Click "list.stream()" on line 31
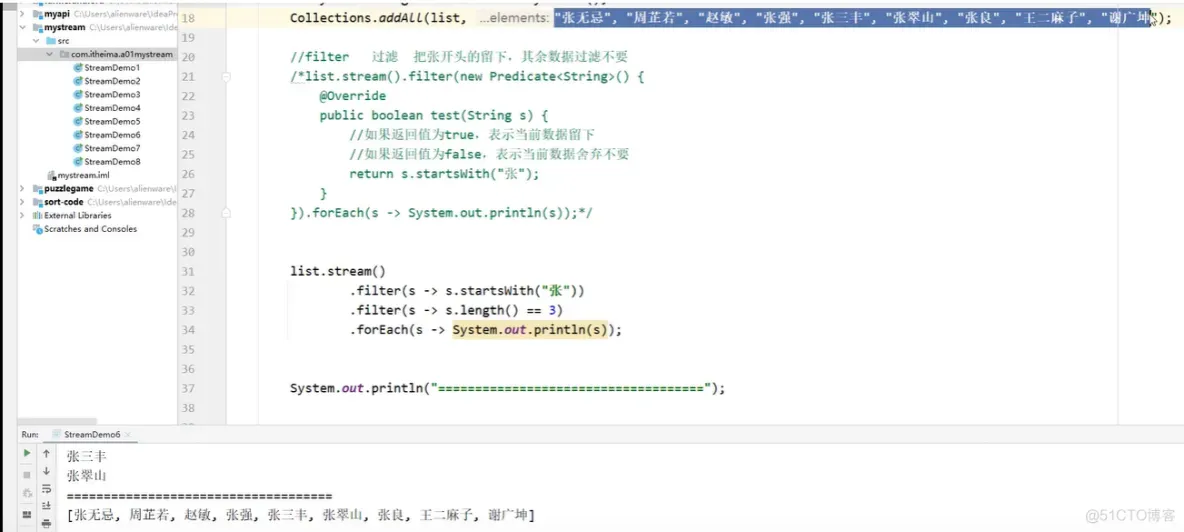 pos(338,272)
